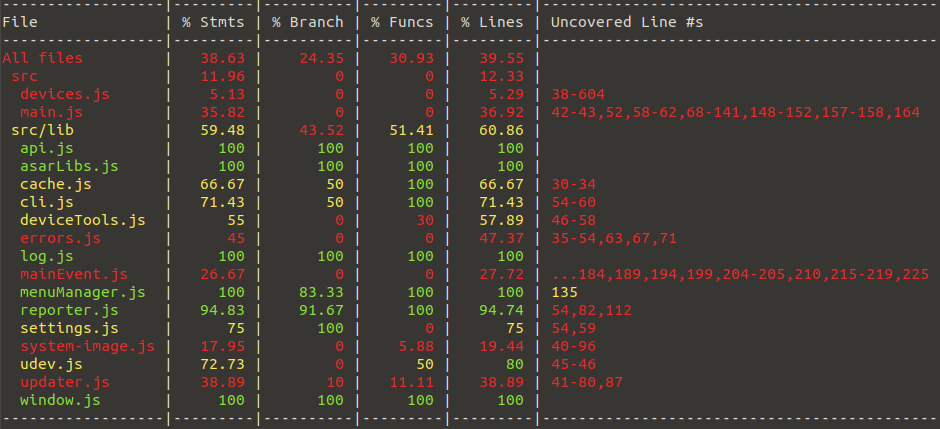This screenshot has width=940, height=429.
Task: Select the 'mainEvent.js' file name
Action: pos(74,274)
